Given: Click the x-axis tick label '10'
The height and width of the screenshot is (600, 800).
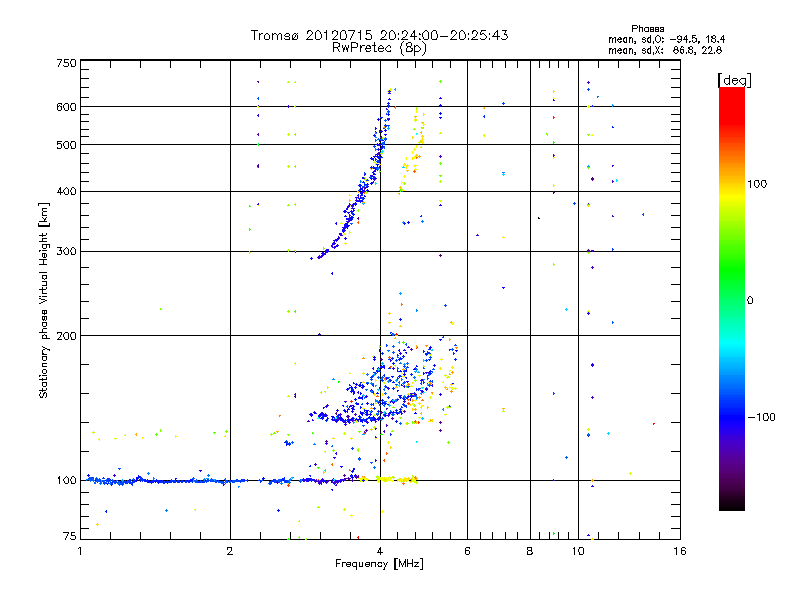Looking at the screenshot, I should (578, 551).
